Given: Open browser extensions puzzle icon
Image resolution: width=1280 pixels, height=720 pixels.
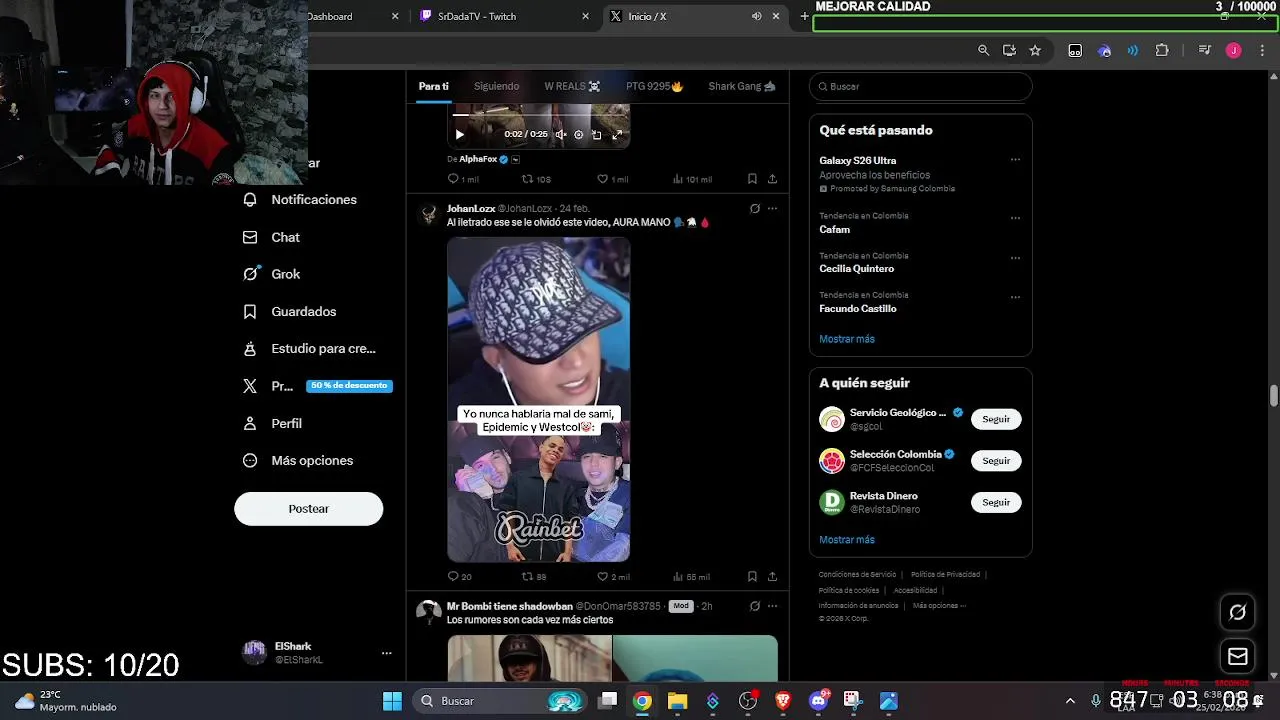Looking at the screenshot, I should 1162,50.
